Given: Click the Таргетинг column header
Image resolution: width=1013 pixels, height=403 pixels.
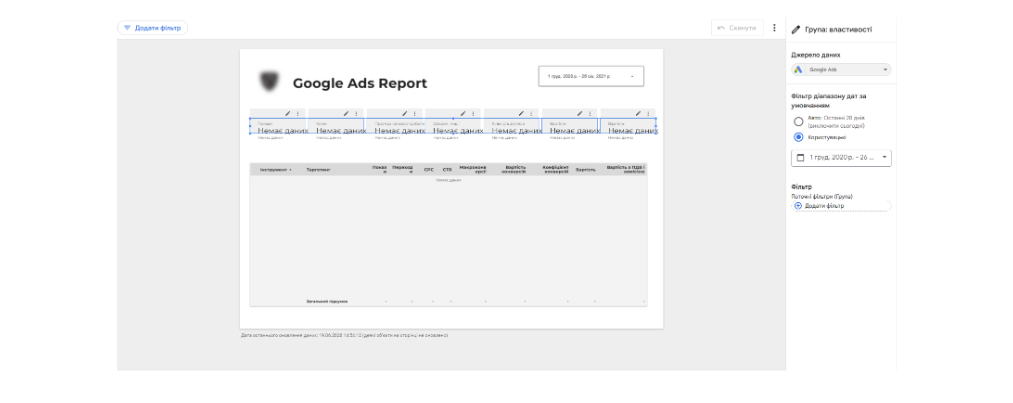Looking at the screenshot, I should coord(319,170).
